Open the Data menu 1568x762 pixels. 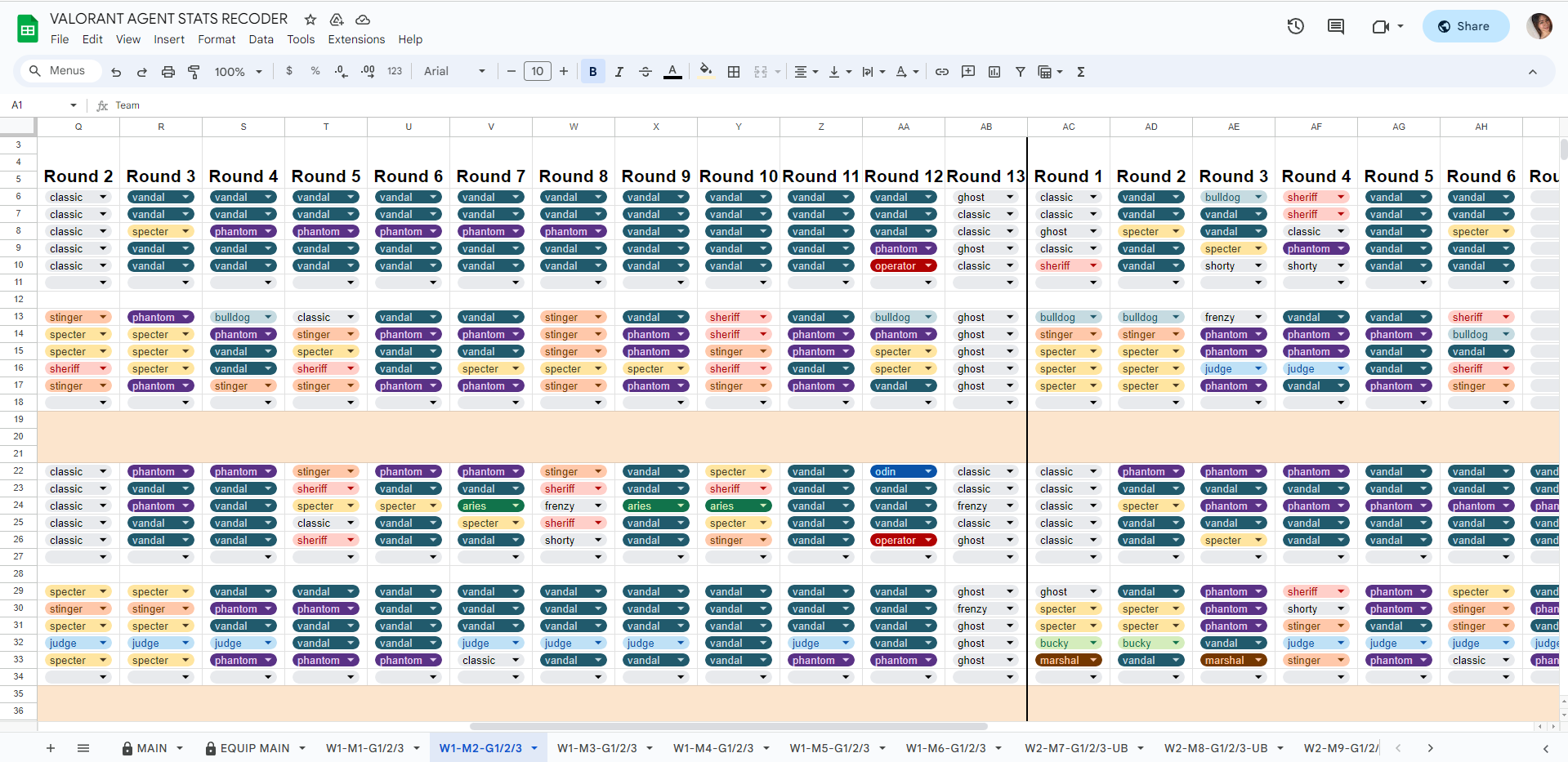(x=261, y=39)
